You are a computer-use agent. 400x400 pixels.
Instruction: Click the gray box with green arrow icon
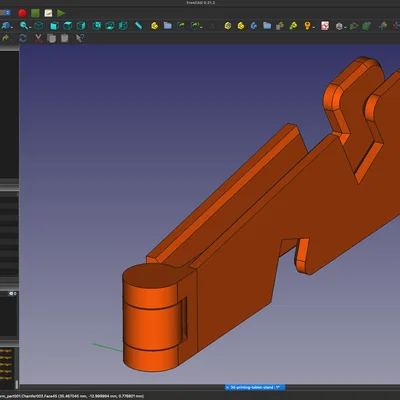[280, 26]
